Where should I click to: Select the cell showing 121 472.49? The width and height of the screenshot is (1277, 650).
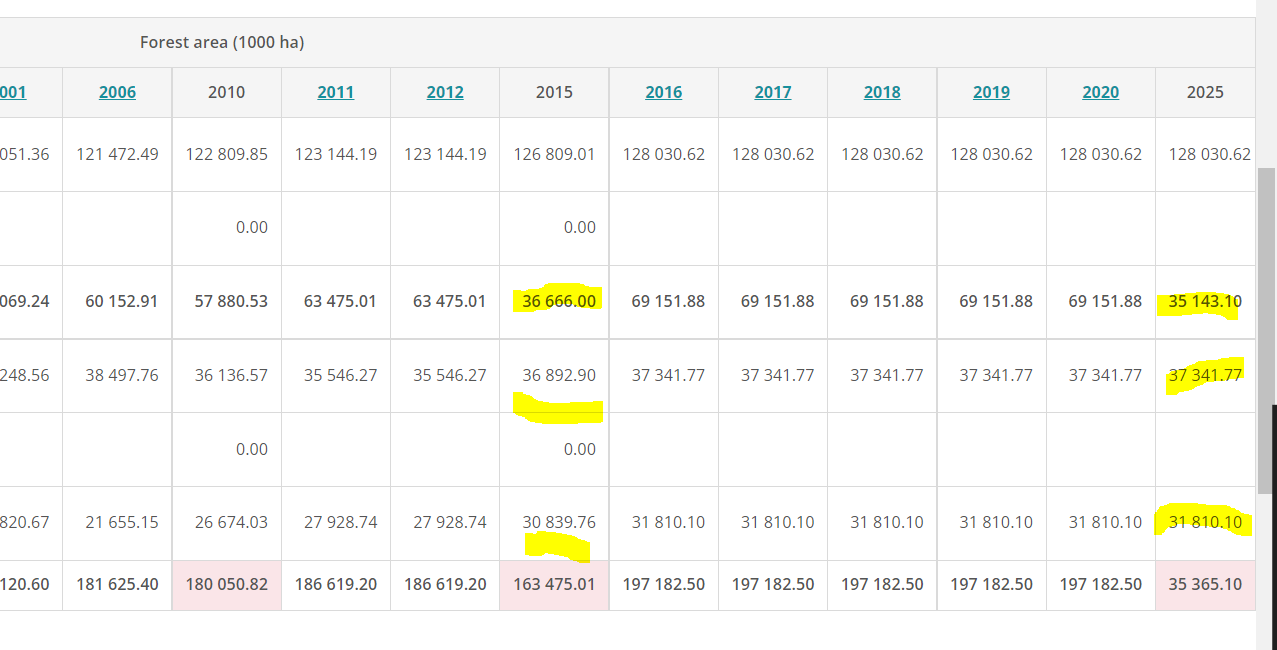pyautogui.click(x=117, y=154)
